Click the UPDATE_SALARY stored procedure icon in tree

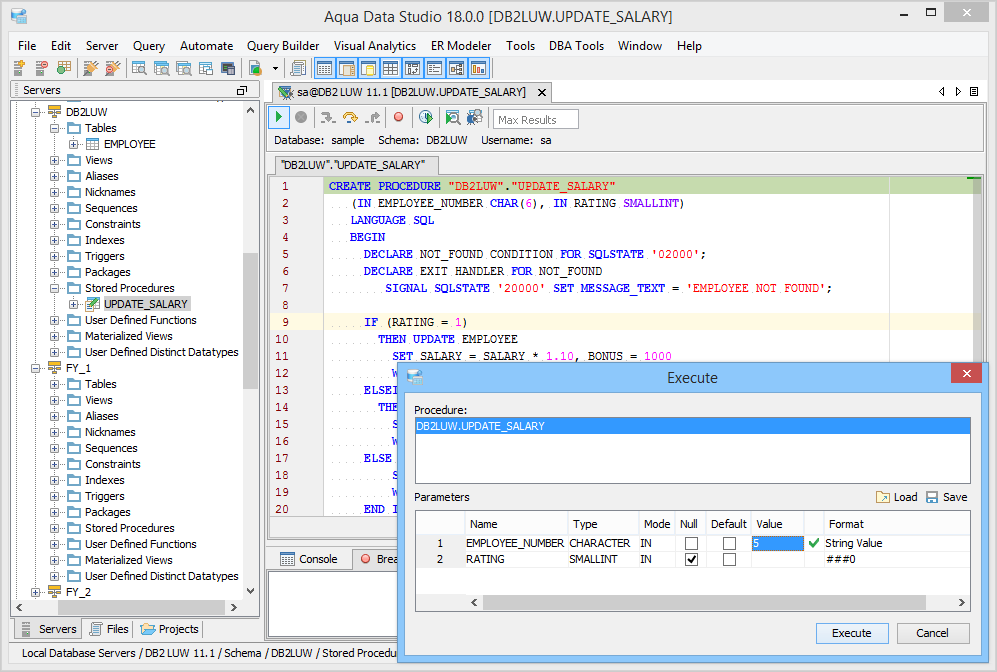(93, 304)
